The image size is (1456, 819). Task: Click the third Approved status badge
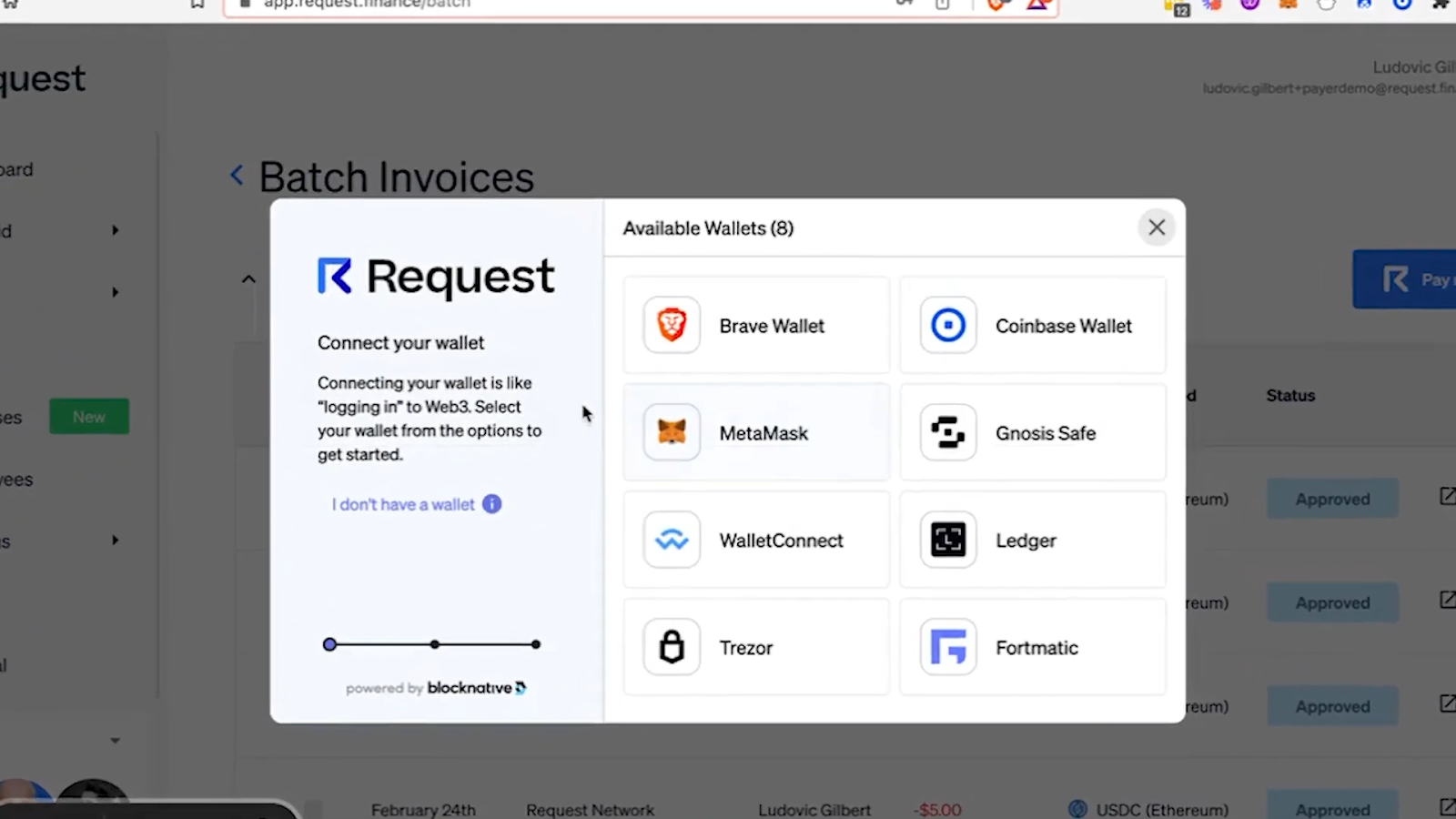[x=1332, y=706]
